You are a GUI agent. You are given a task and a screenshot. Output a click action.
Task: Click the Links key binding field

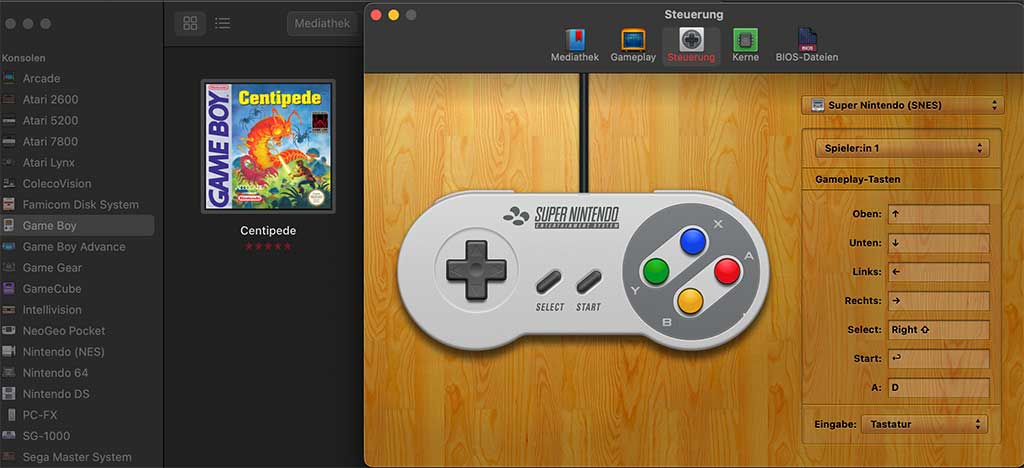[938, 272]
